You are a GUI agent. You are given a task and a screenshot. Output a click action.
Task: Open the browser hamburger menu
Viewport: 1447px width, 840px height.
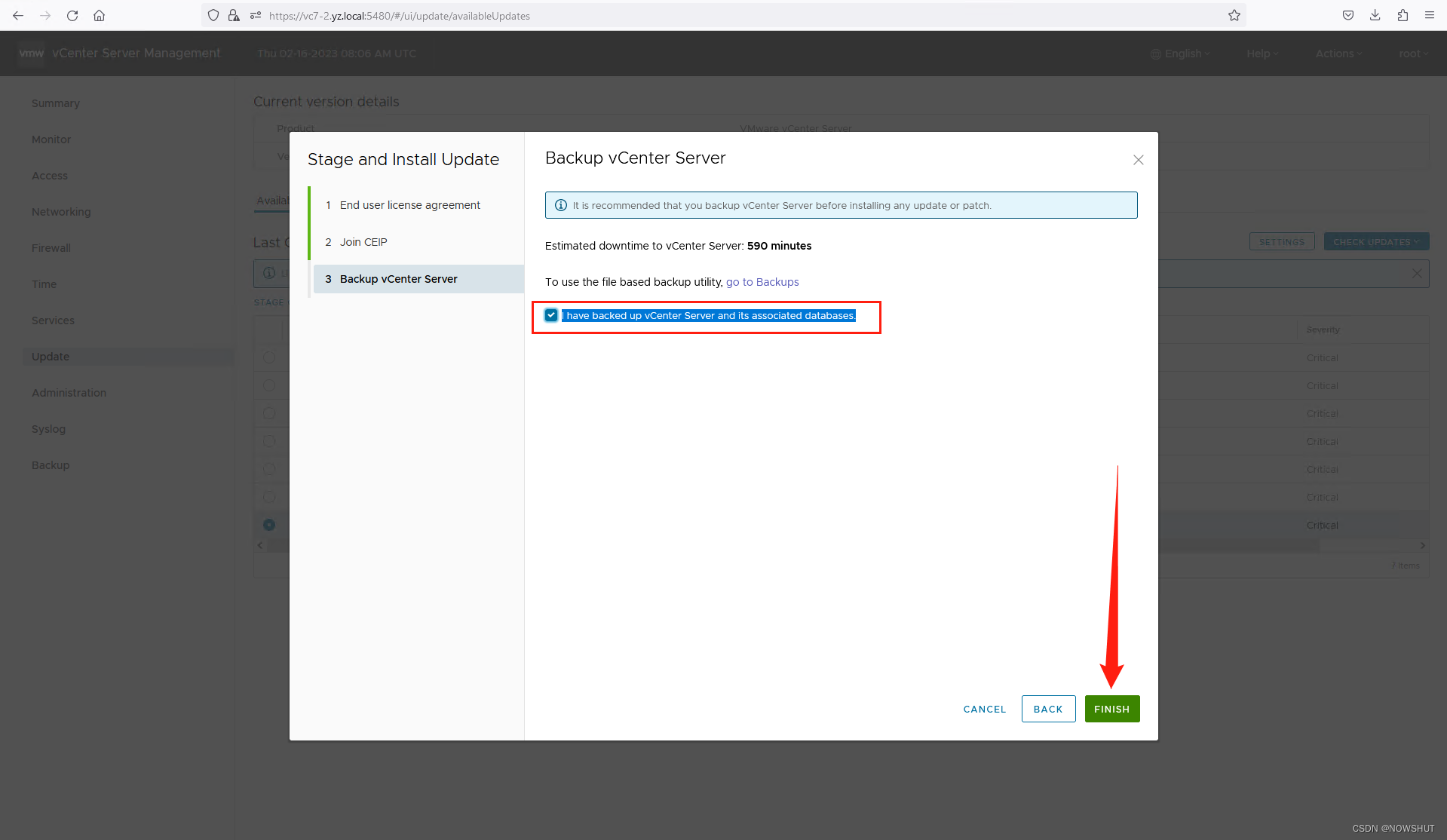1430,14
